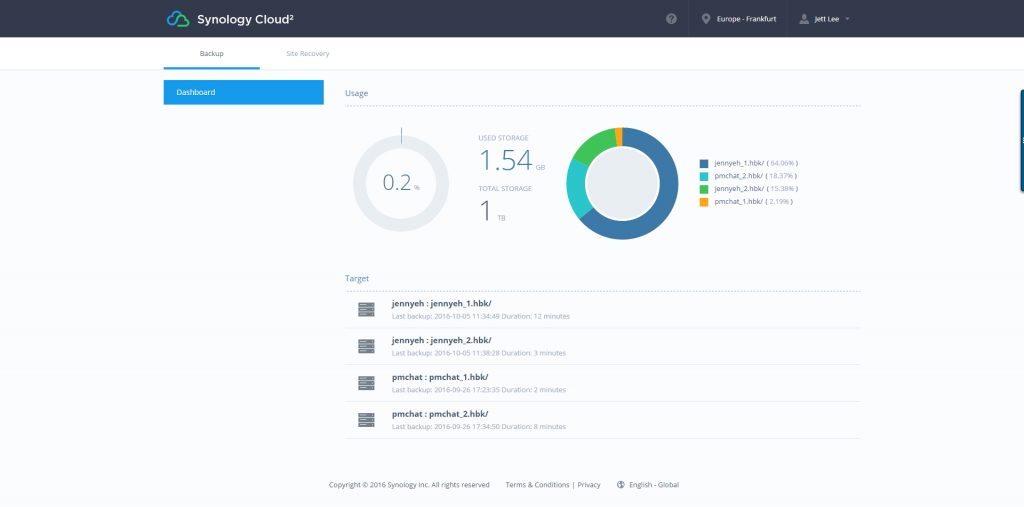Select Dashboard in the sidebar
This screenshot has height=507, width=1024.
click(244, 92)
